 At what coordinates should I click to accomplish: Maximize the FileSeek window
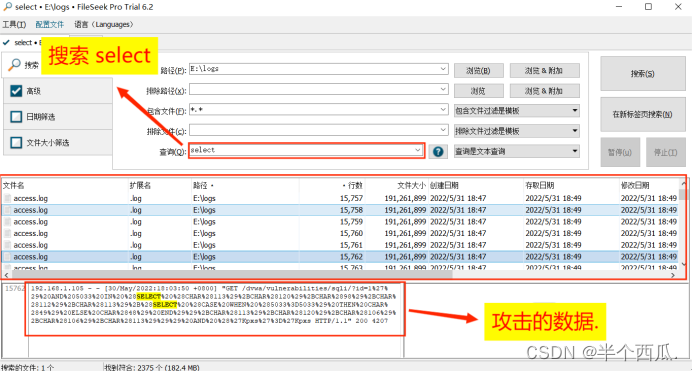pyautogui.click(x=648, y=7)
